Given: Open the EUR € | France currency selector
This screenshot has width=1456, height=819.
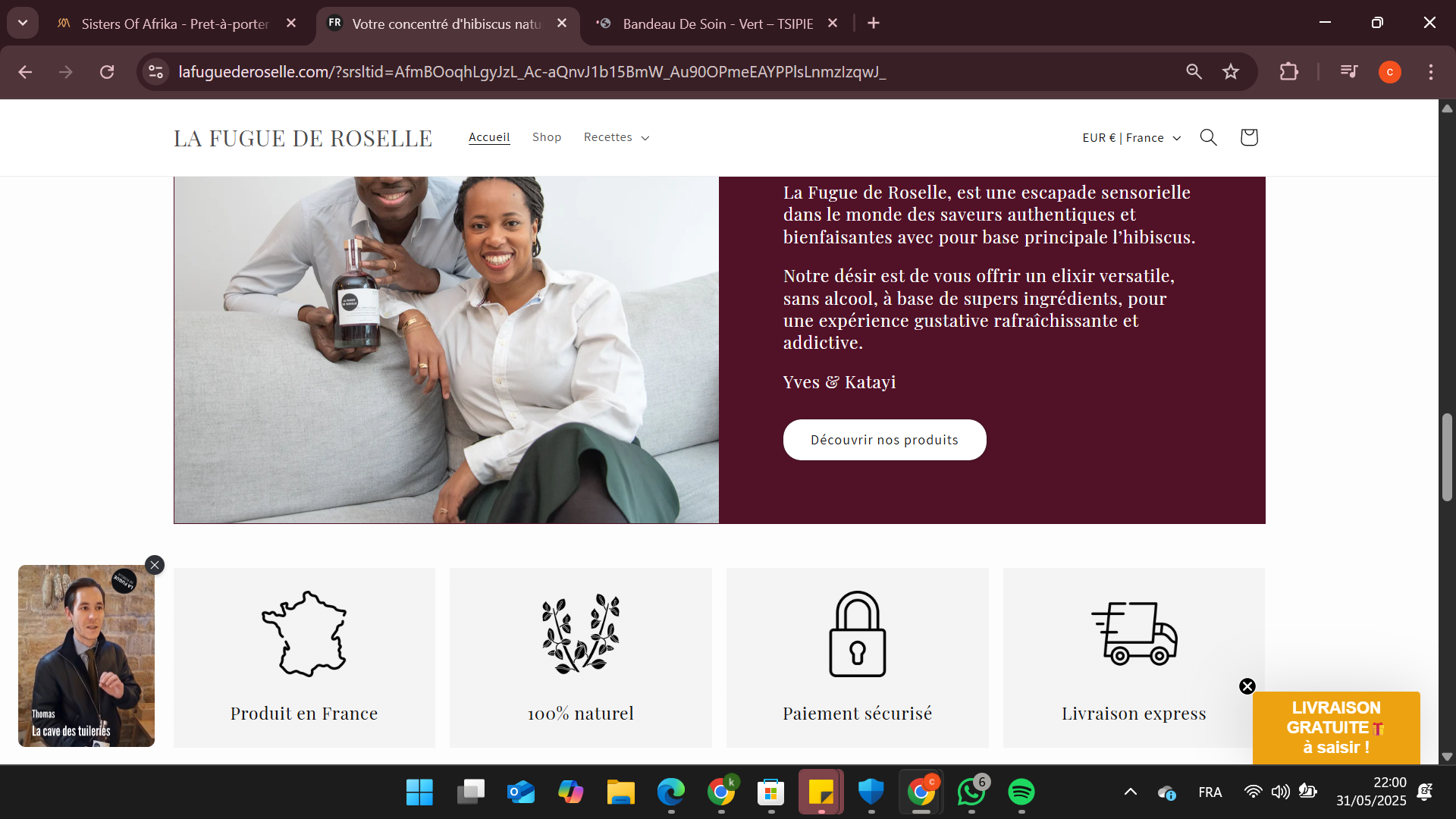Looking at the screenshot, I should click(x=1131, y=138).
